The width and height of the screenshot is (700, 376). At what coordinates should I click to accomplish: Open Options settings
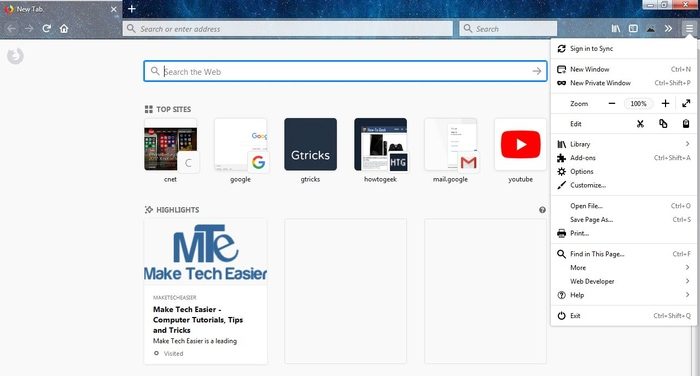coord(624,171)
